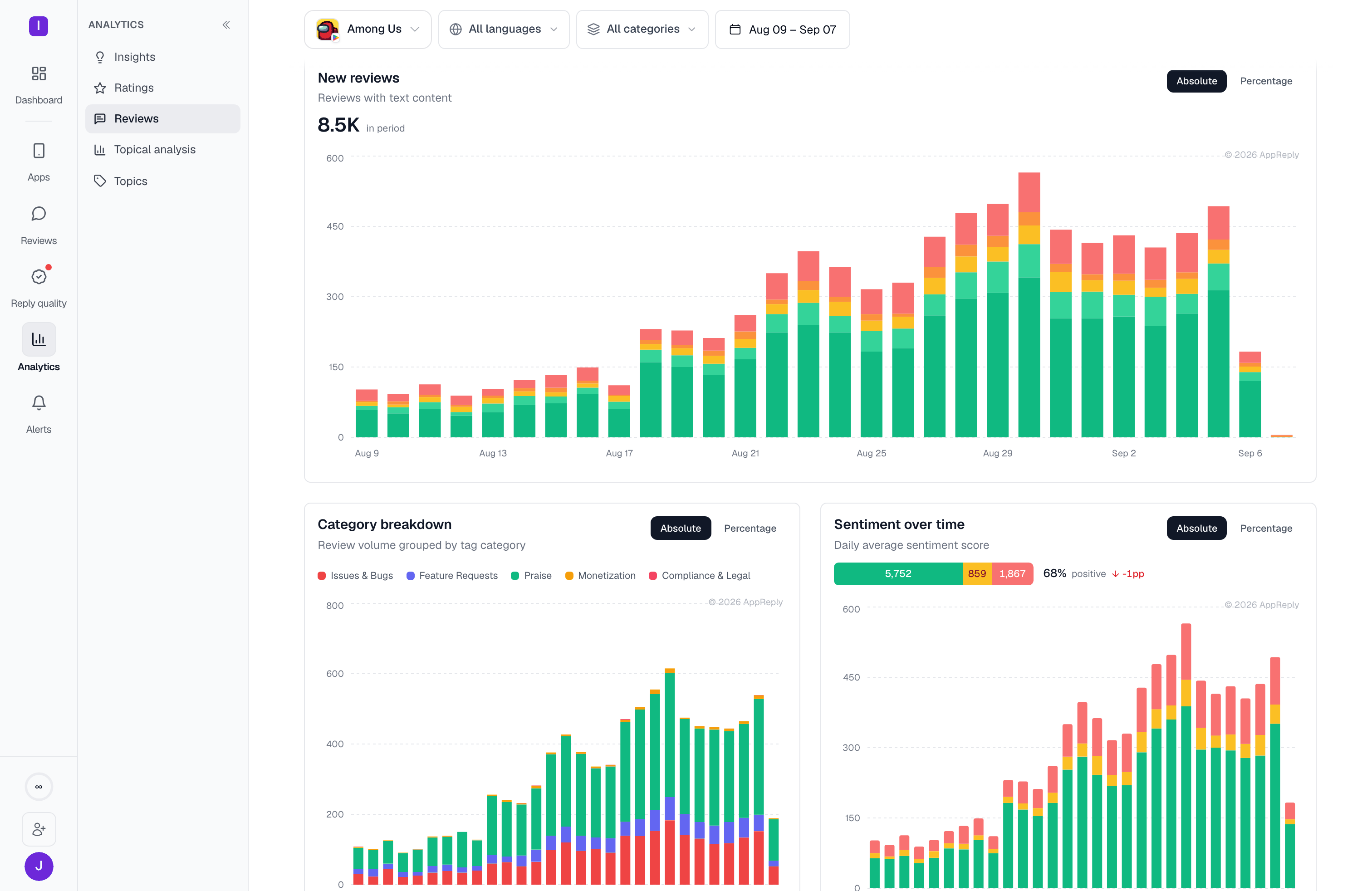Click the globe icon in languages filter
The width and height of the screenshot is (1372, 891).
tap(456, 29)
